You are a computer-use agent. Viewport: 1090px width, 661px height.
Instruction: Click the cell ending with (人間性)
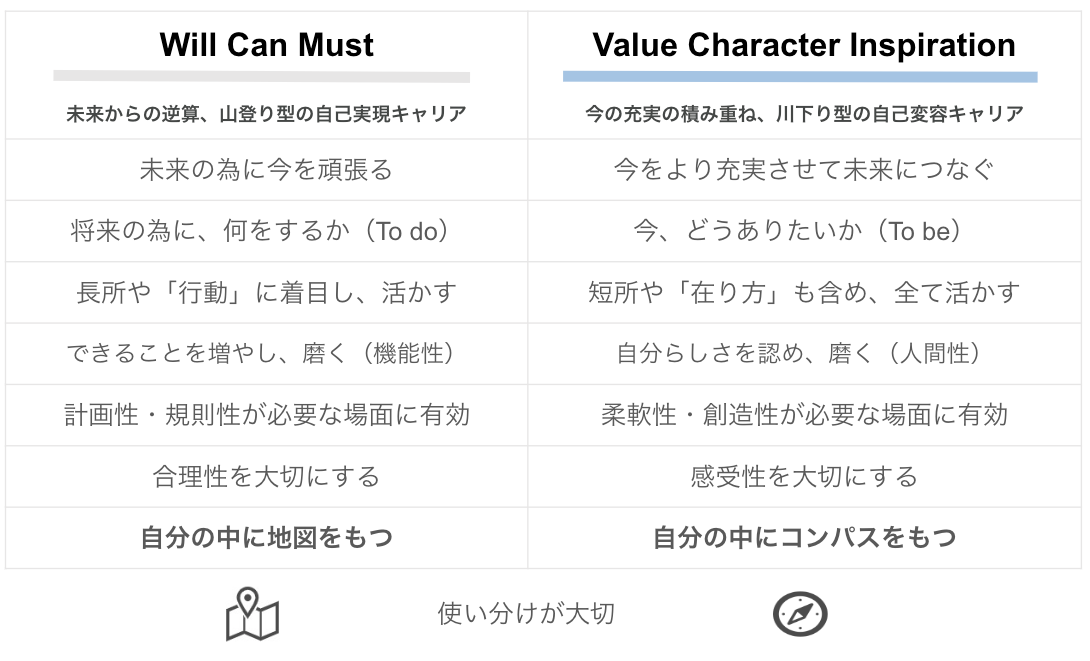(804, 354)
